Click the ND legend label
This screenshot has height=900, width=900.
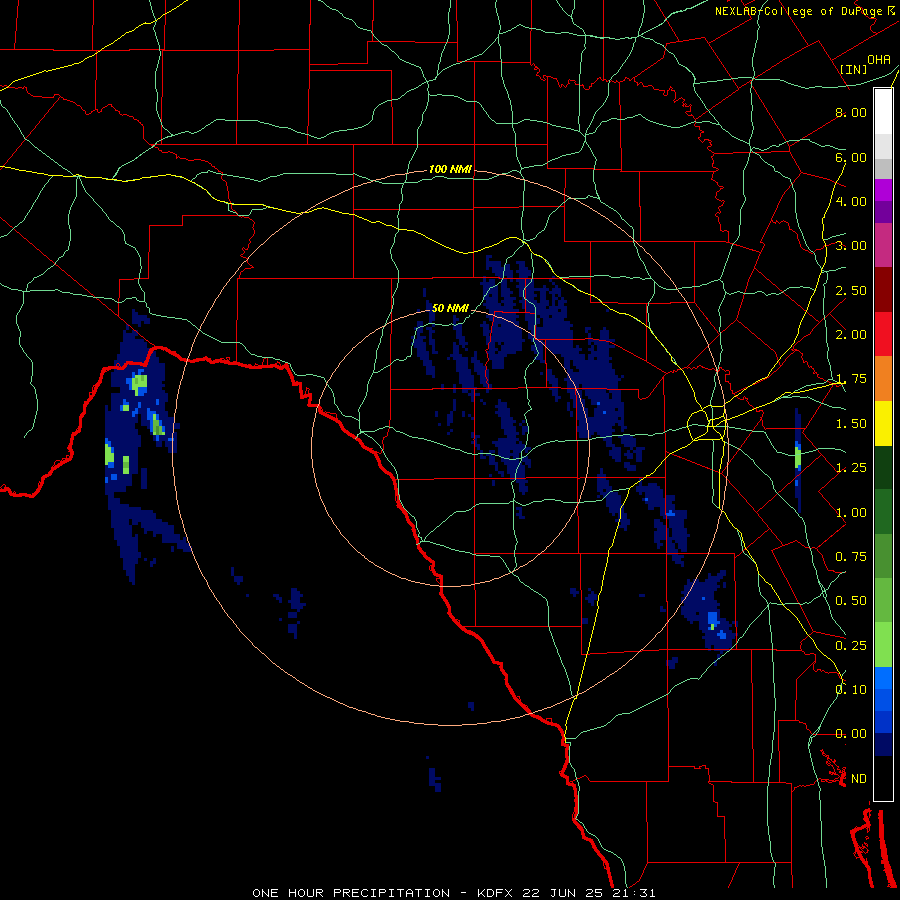[859, 779]
